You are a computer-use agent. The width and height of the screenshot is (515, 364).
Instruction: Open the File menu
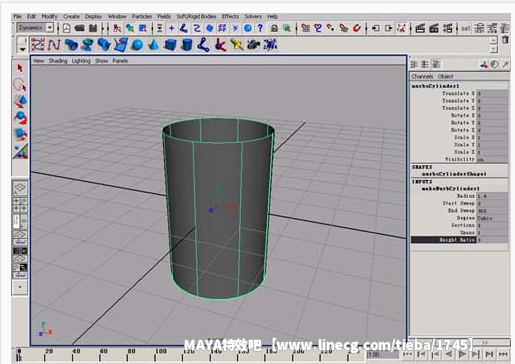click(17, 16)
